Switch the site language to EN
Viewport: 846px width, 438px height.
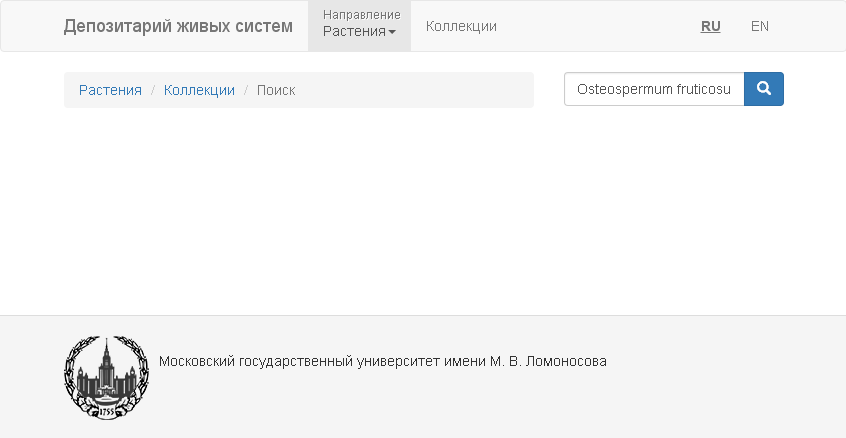coord(759,26)
